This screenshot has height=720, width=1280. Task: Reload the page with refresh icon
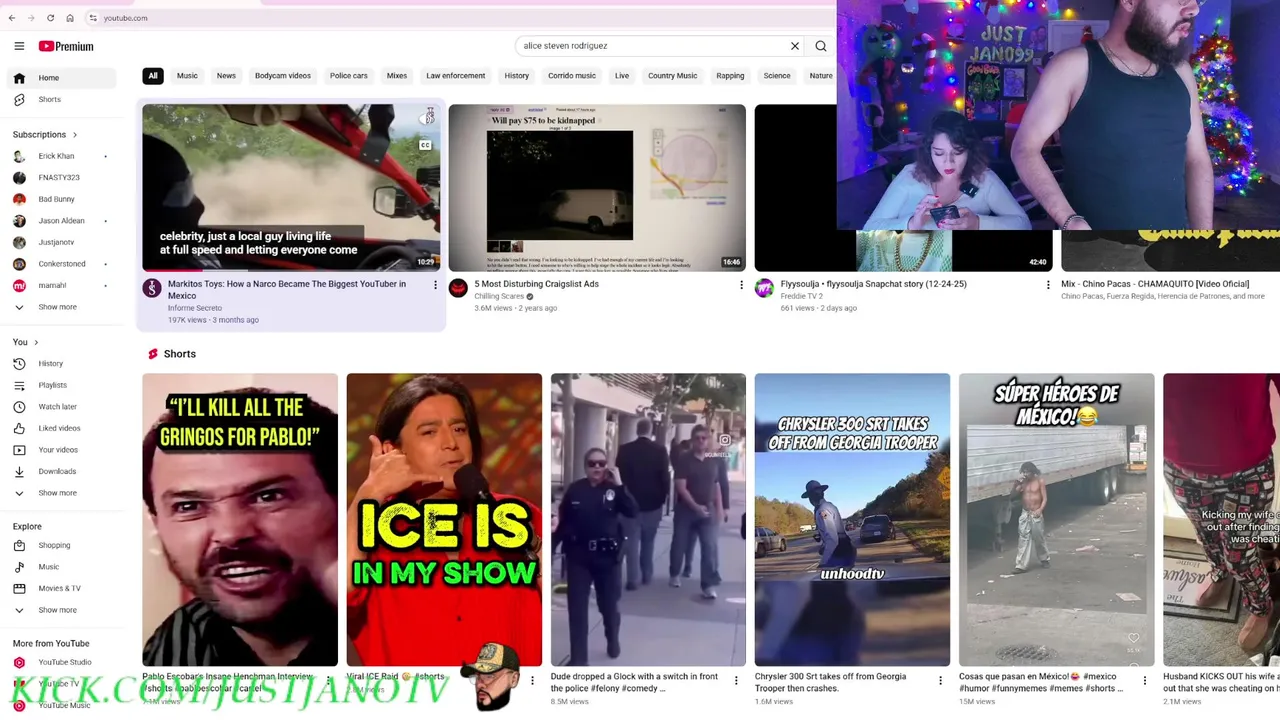coord(50,18)
